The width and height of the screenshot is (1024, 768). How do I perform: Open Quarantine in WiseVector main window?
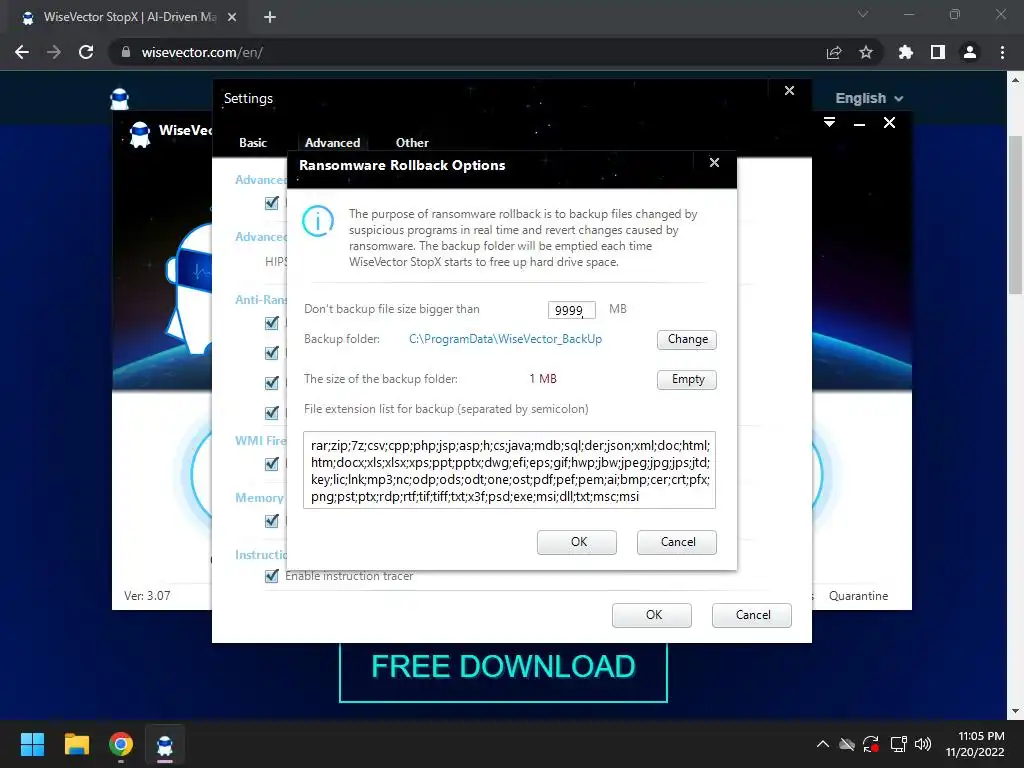click(x=858, y=596)
